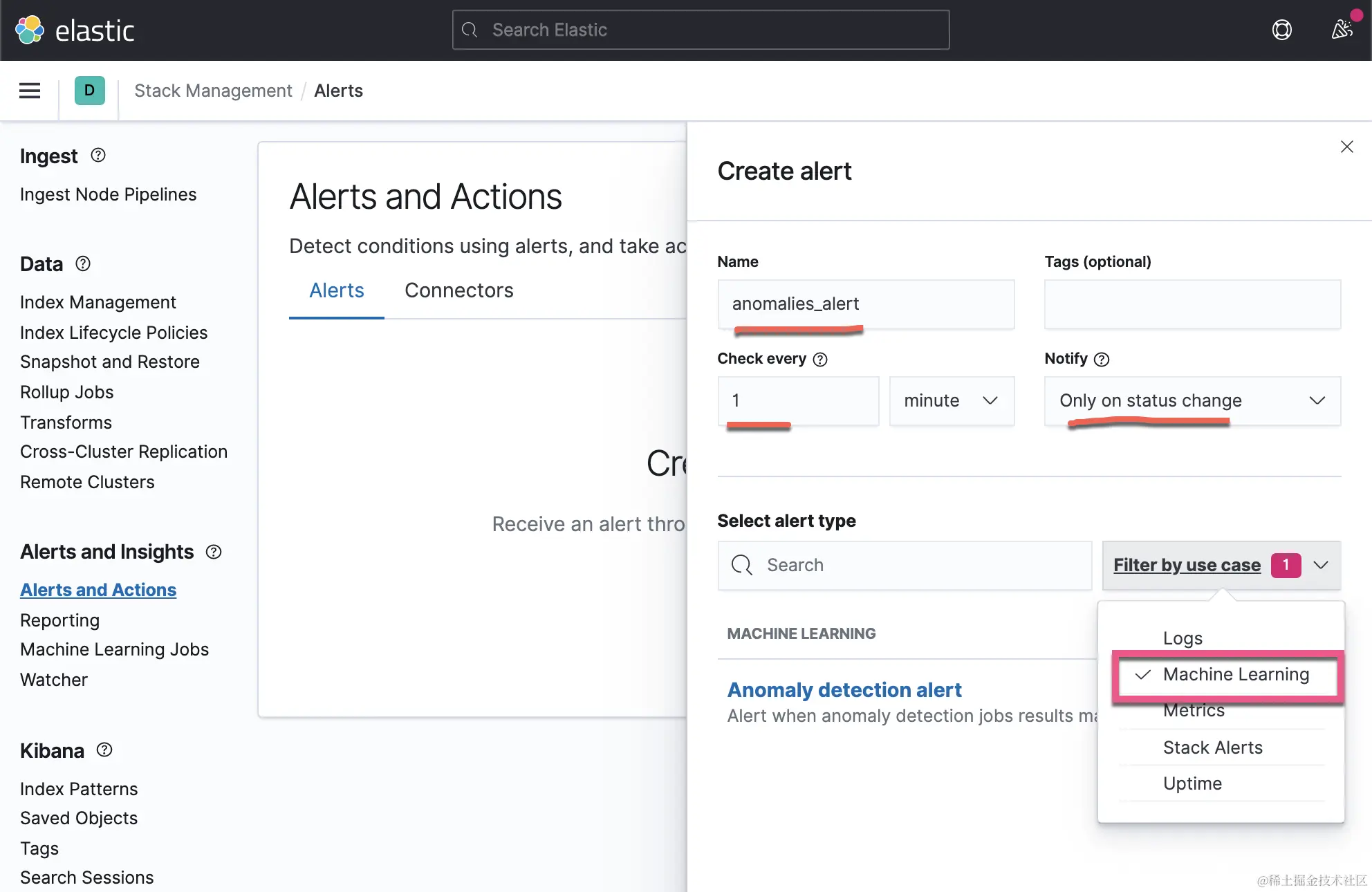Open the newsfeed celebration icon
Viewport: 1372px width, 892px height.
click(1342, 30)
